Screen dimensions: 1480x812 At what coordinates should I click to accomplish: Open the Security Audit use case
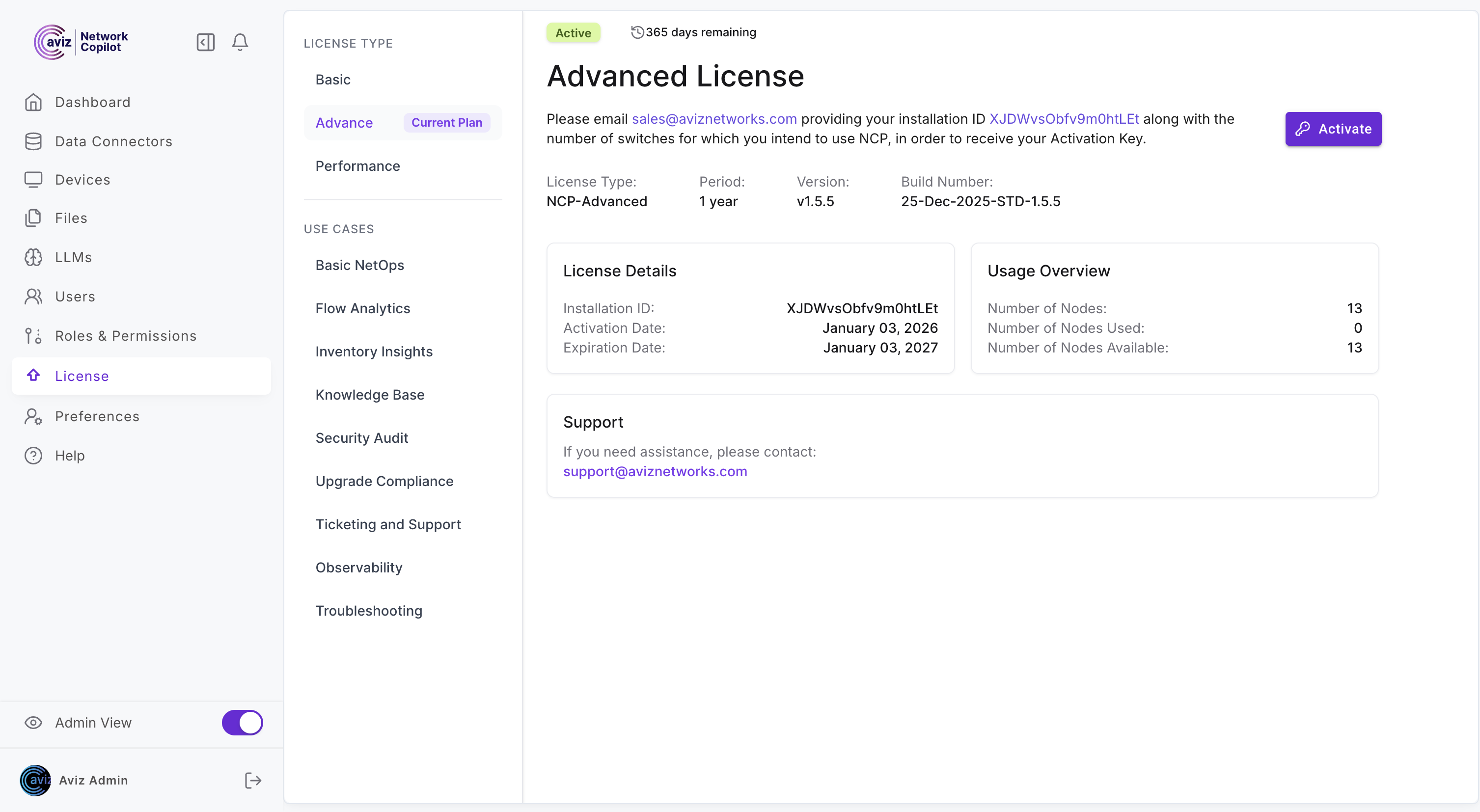pos(361,437)
